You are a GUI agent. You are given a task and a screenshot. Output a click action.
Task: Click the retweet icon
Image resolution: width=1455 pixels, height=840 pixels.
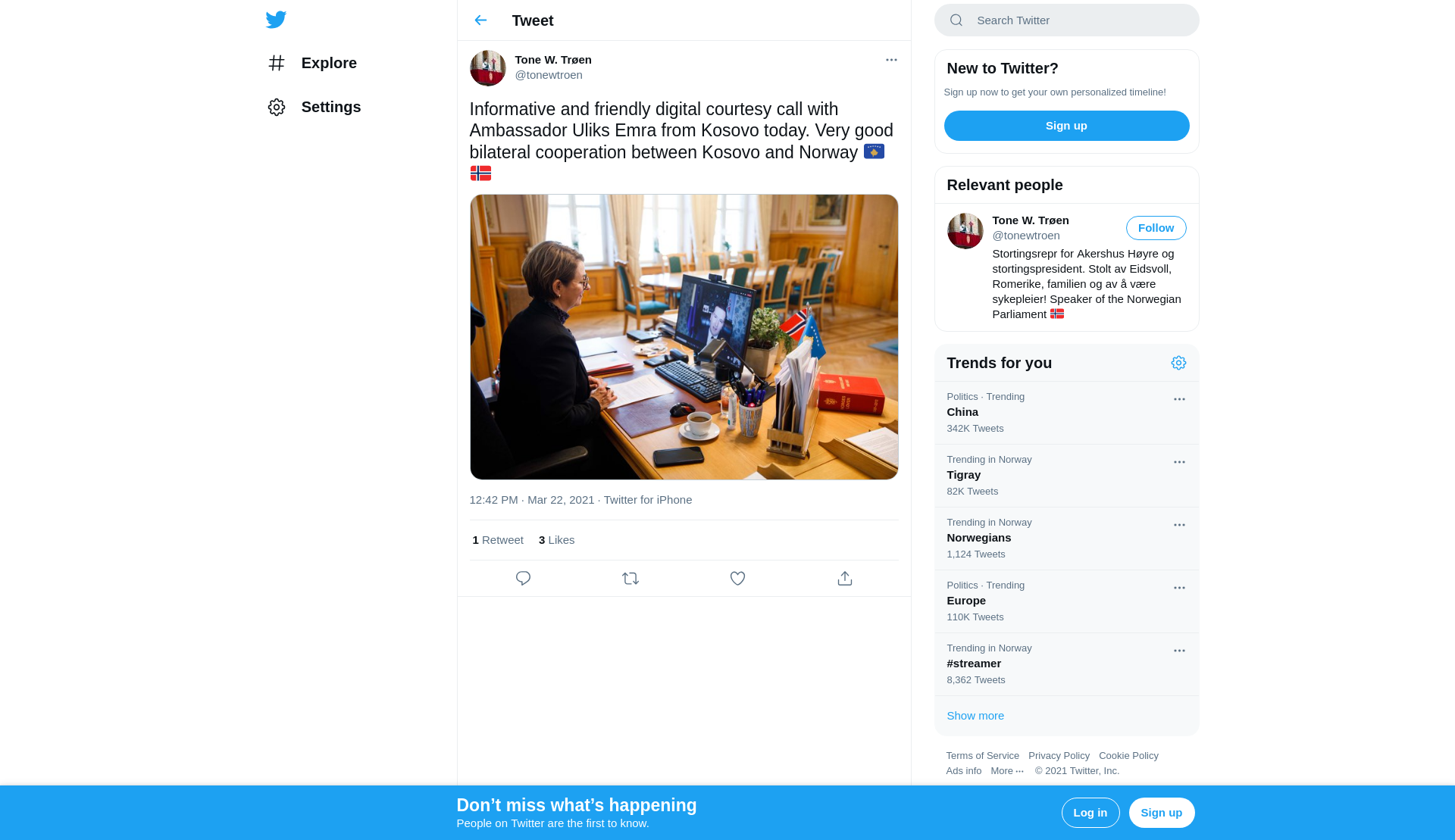tap(630, 579)
